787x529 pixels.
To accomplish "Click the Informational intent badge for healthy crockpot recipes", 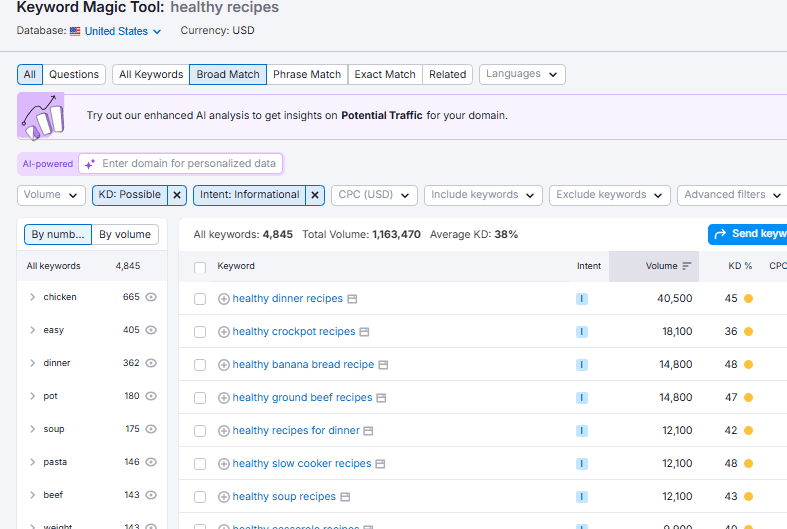I will [582, 332].
